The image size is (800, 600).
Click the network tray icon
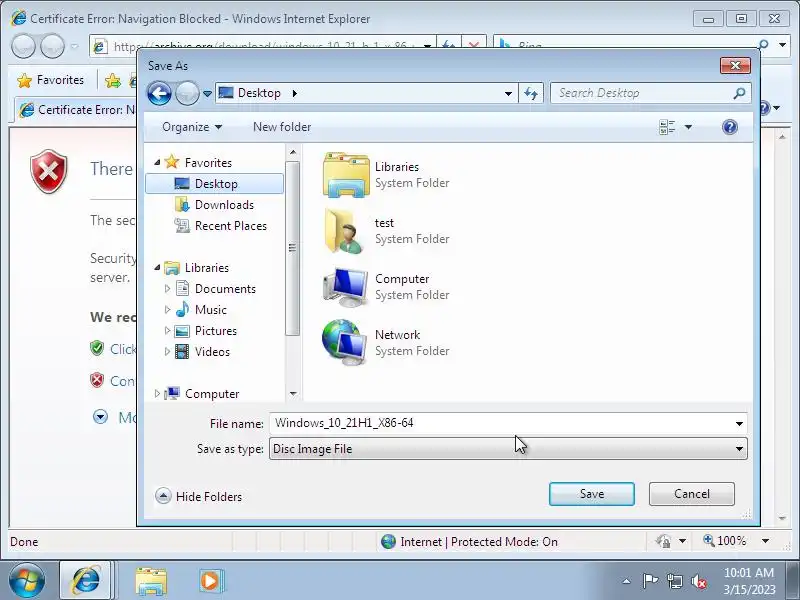(x=674, y=581)
